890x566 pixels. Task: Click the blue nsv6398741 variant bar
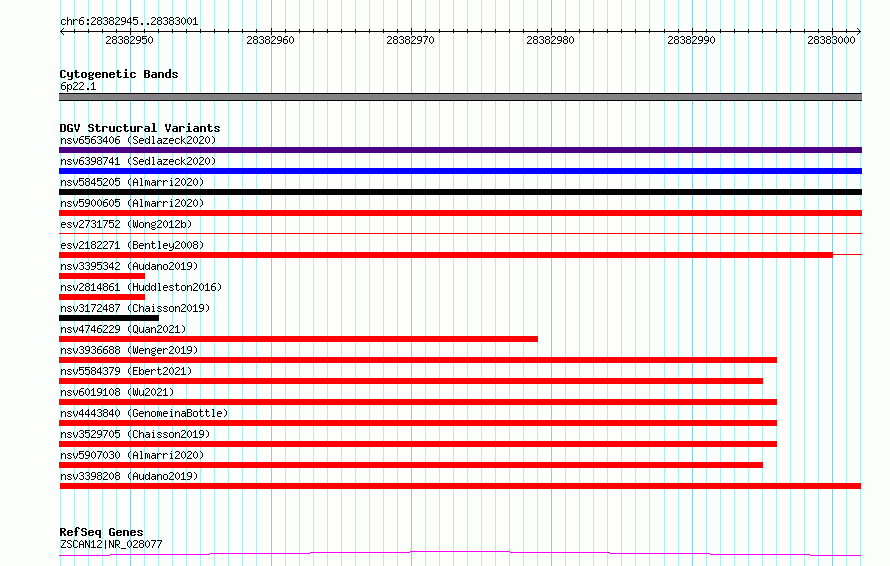click(460, 171)
